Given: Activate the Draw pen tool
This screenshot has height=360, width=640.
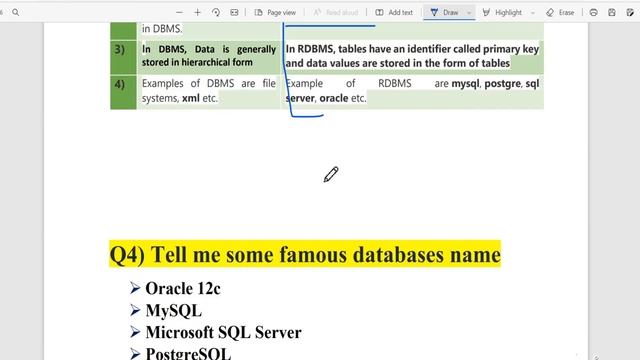Looking at the screenshot, I should [444, 13].
